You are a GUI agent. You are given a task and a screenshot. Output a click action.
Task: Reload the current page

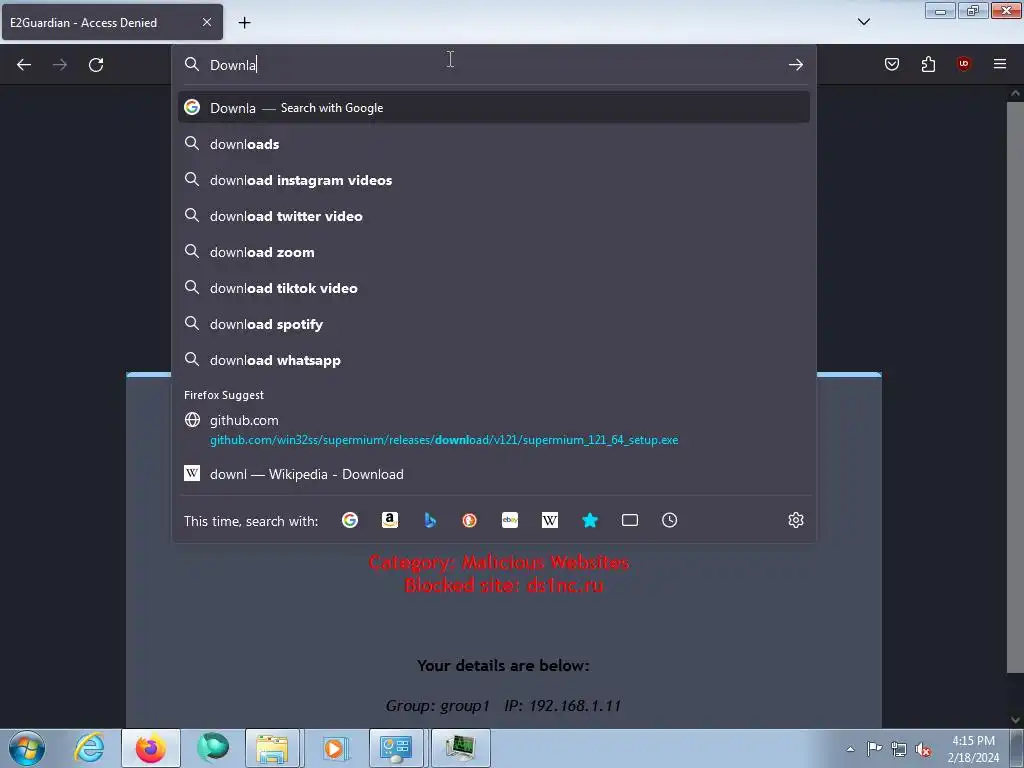click(x=96, y=65)
